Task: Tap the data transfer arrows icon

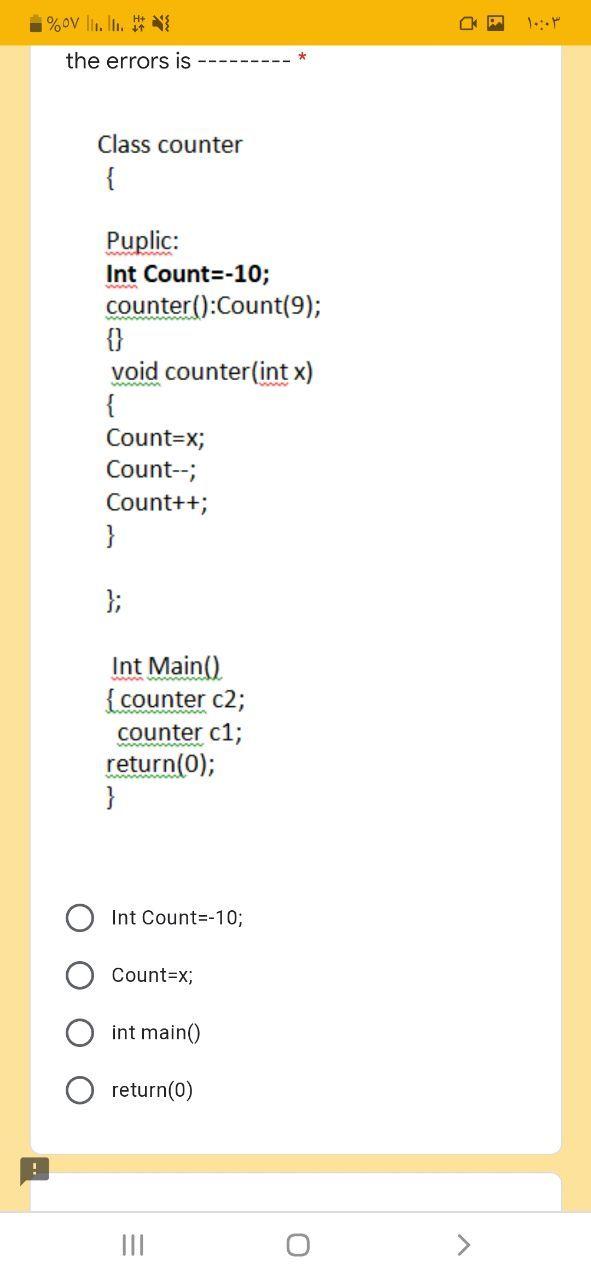Action: point(137,23)
